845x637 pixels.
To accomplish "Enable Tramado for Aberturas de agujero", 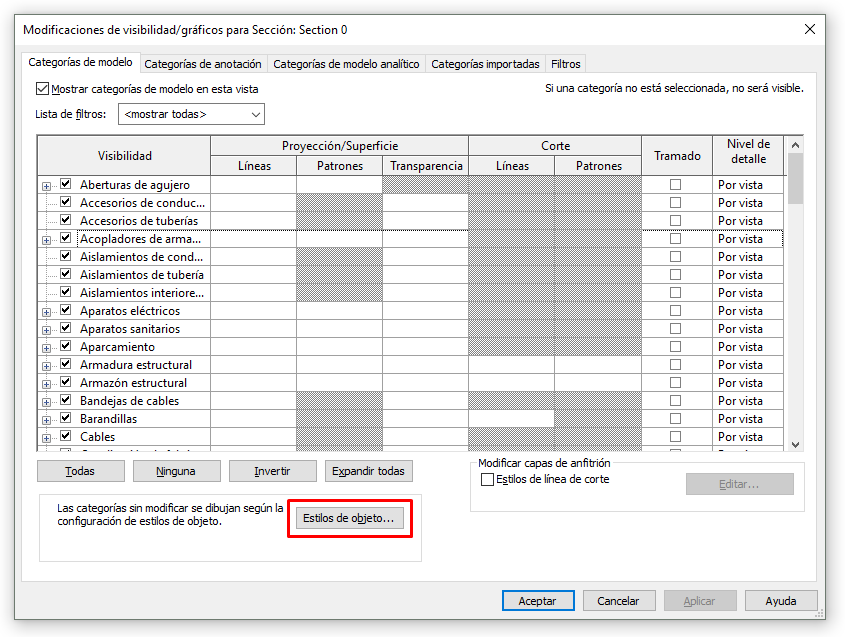I will coord(675,184).
